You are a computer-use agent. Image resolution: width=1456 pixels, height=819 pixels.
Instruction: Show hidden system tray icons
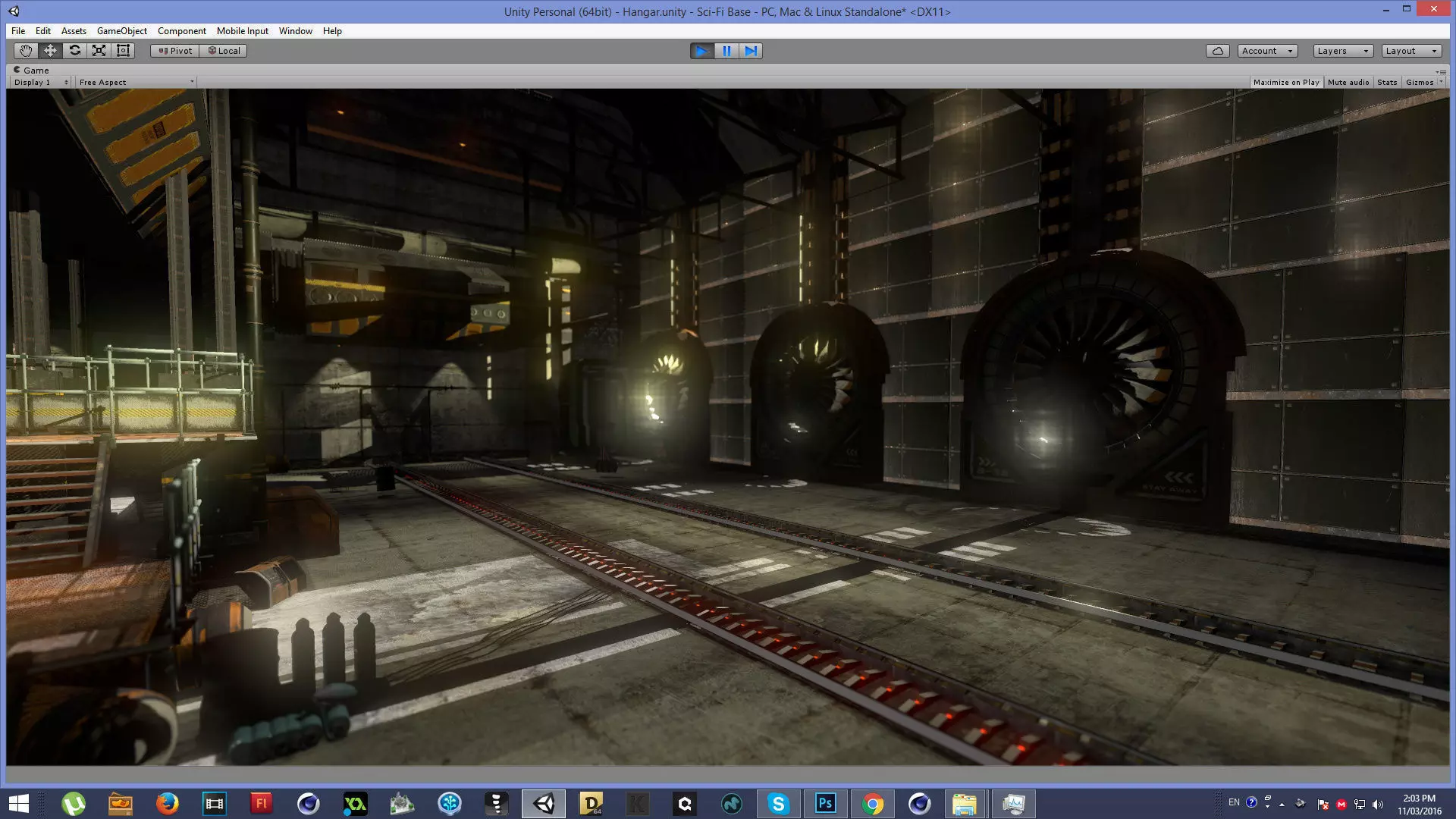click(1282, 804)
